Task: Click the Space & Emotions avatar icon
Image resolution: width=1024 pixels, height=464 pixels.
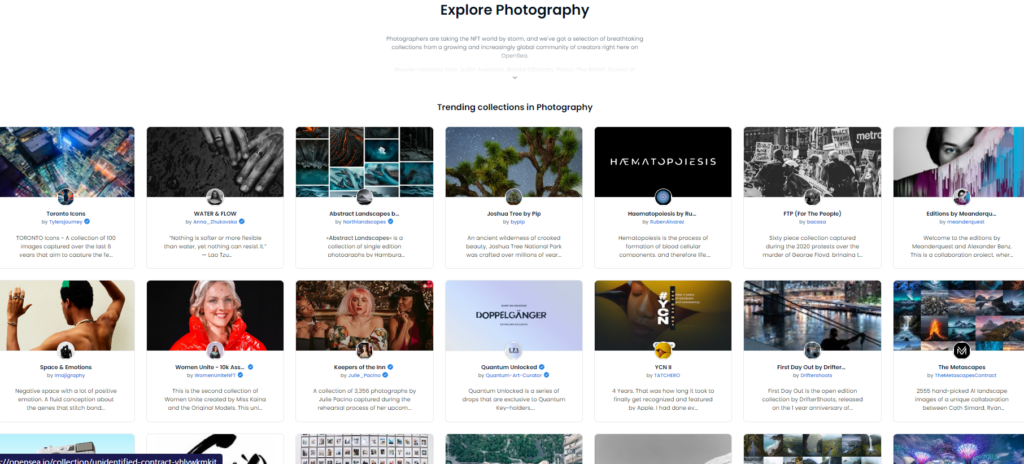Action: [x=65, y=350]
